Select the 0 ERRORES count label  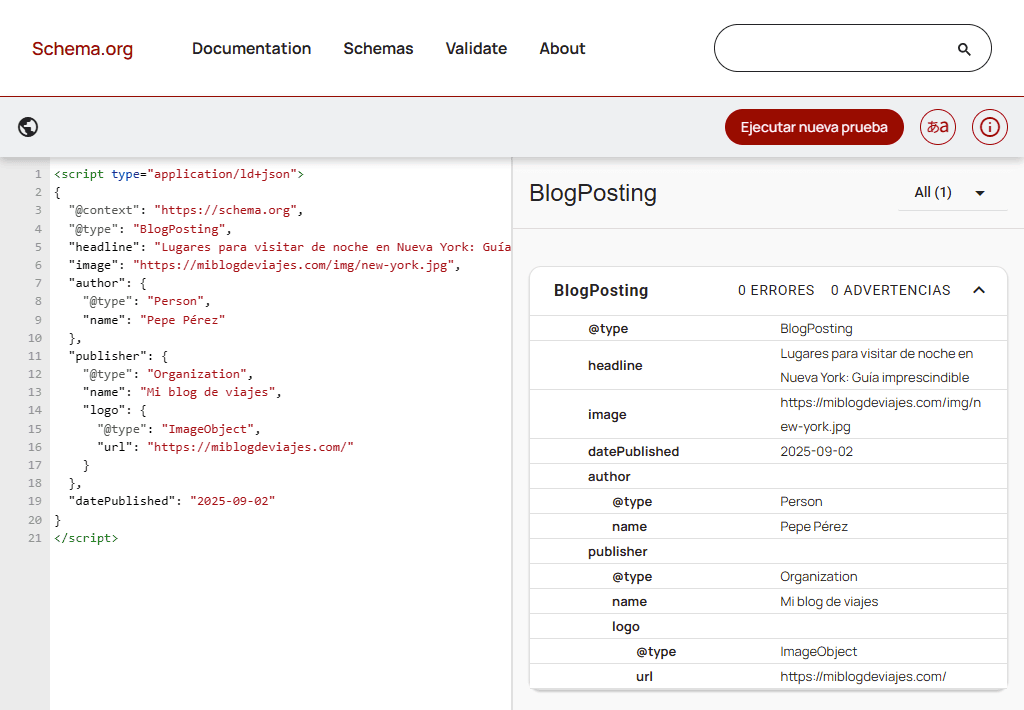pyautogui.click(x=776, y=290)
